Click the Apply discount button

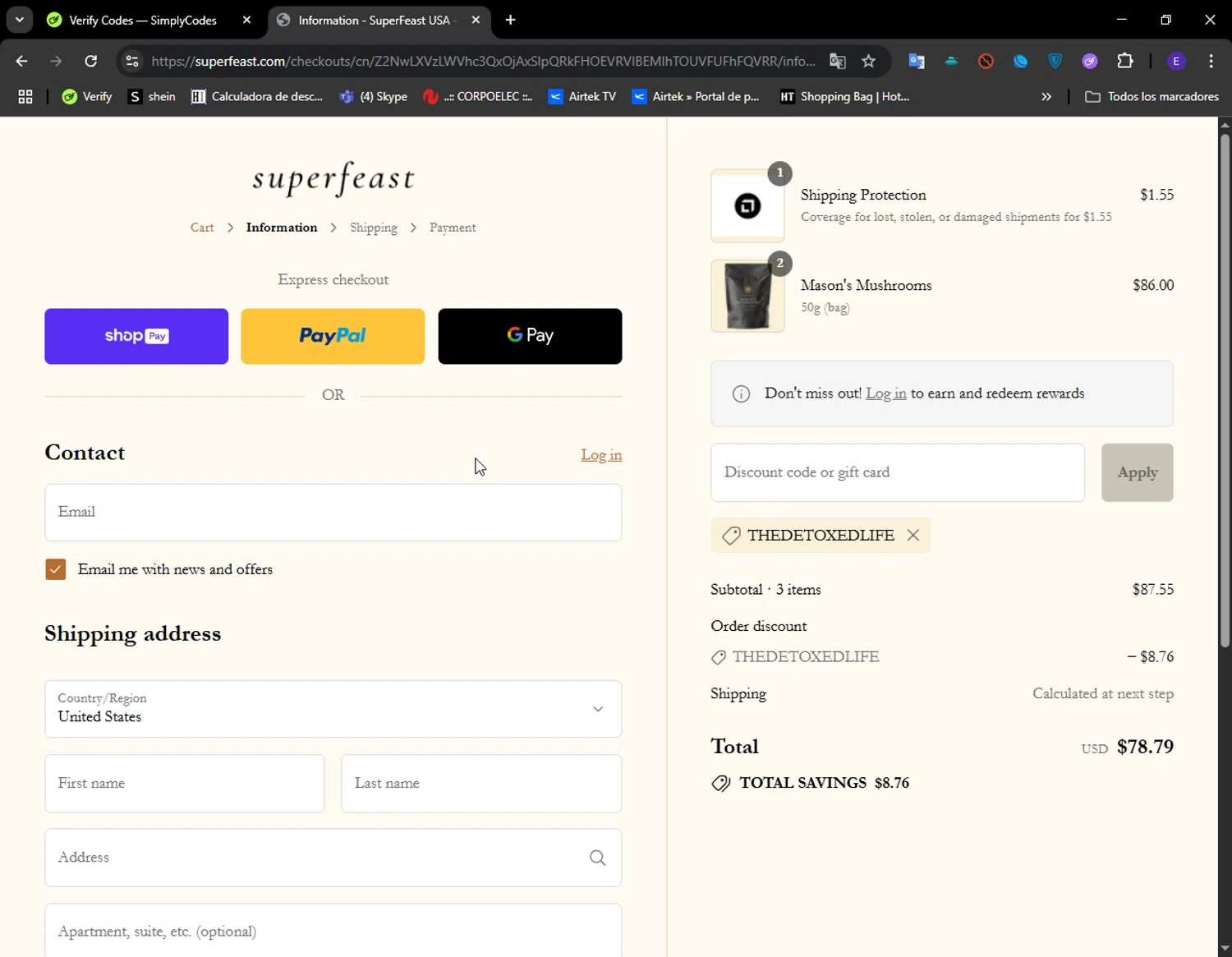pyautogui.click(x=1138, y=472)
